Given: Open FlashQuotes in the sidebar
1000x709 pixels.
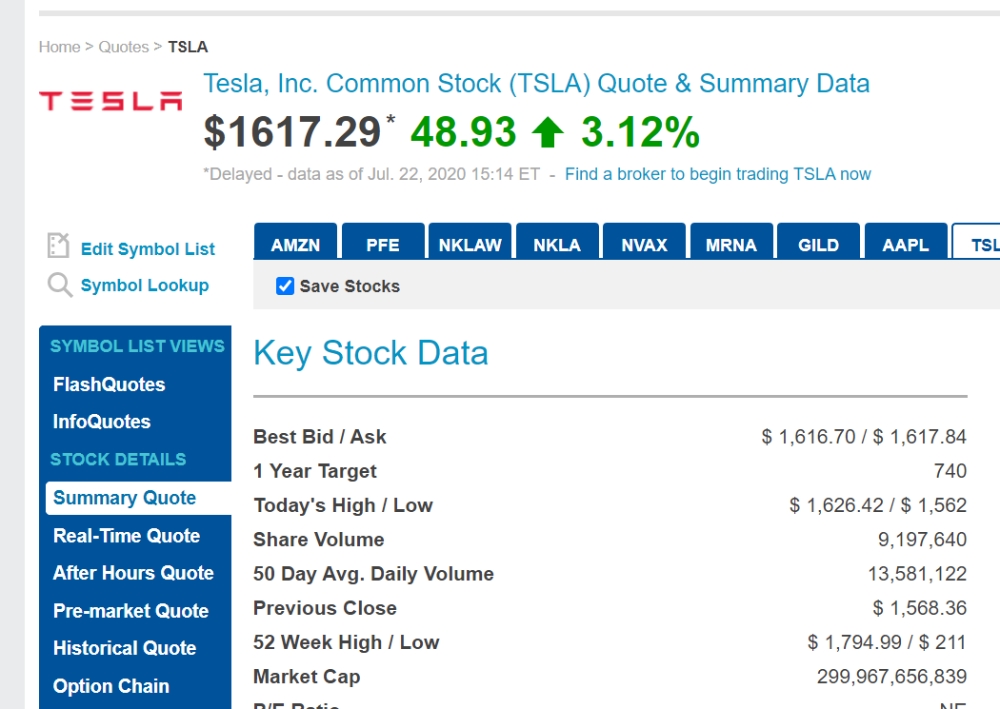Looking at the screenshot, I should (x=109, y=384).
